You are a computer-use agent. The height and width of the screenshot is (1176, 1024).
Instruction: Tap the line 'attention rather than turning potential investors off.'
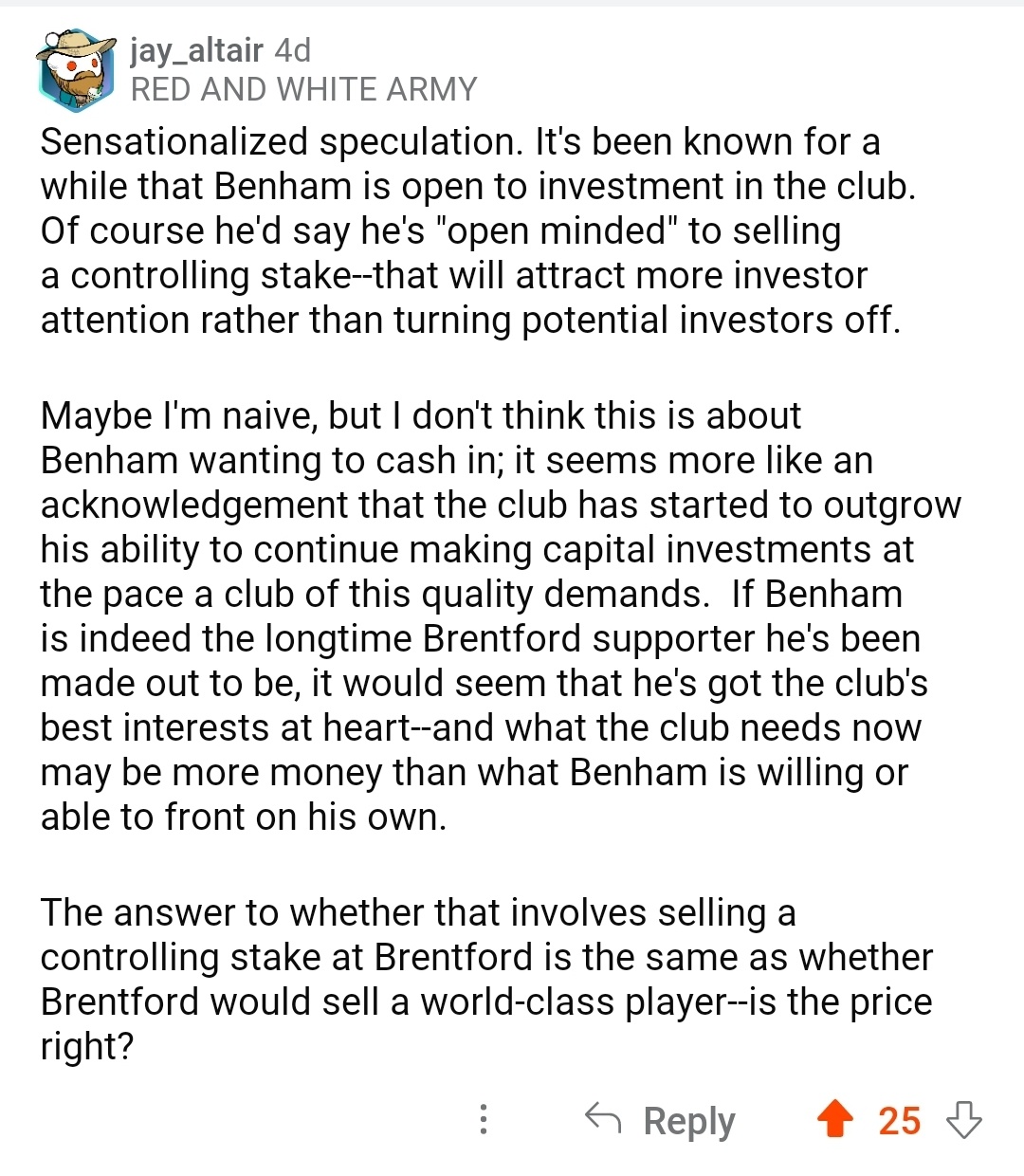point(470,320)
